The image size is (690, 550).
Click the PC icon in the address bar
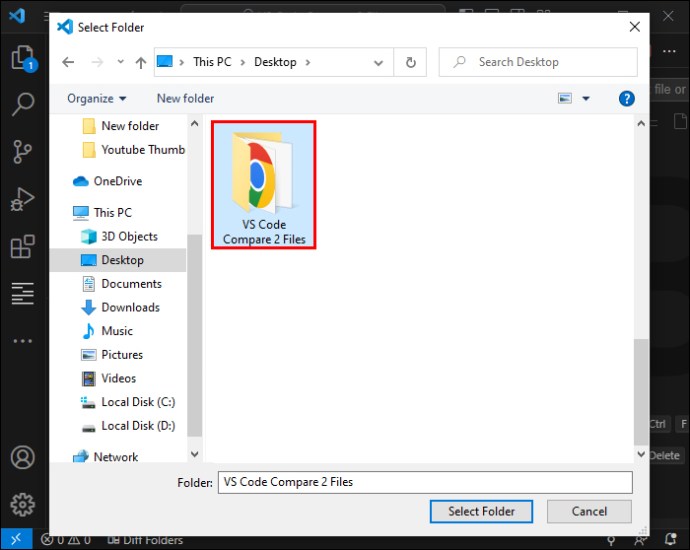point(165,61)
